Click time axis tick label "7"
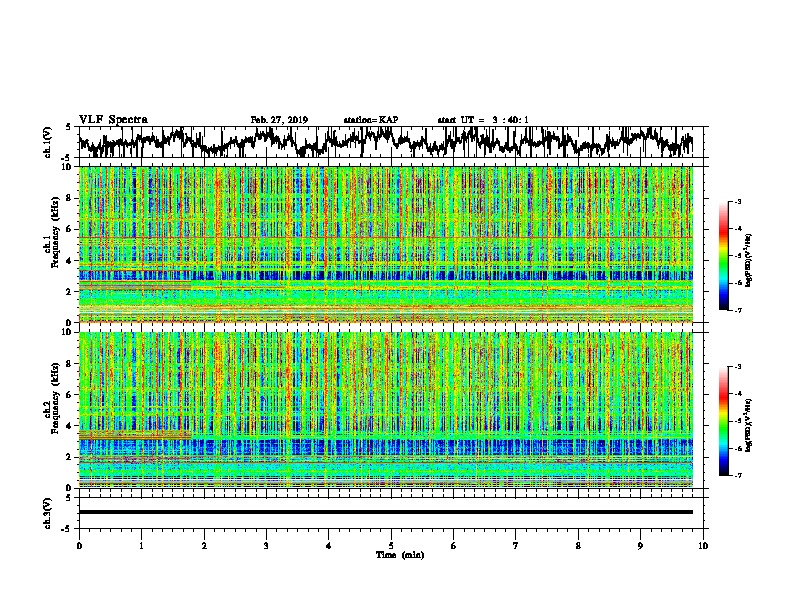This screenshot has width=792, height=612. [x=516, y=546]
